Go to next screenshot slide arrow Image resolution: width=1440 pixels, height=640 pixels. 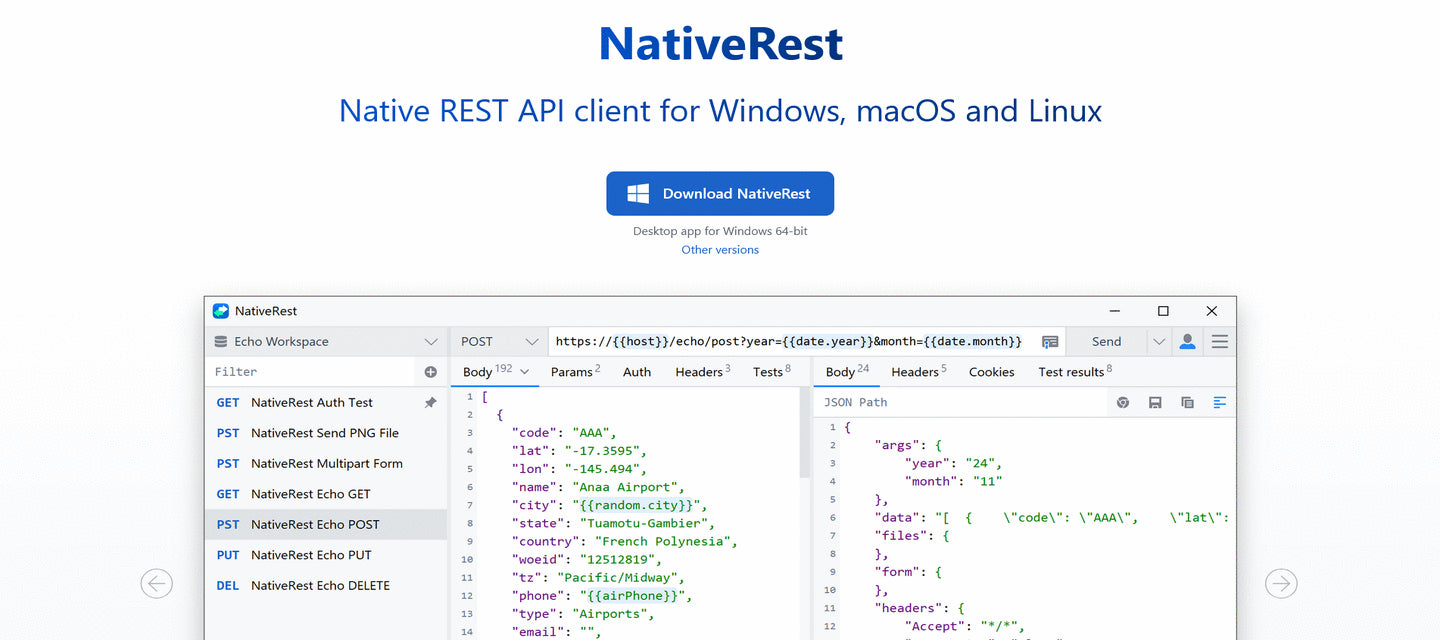(1281, 583)
